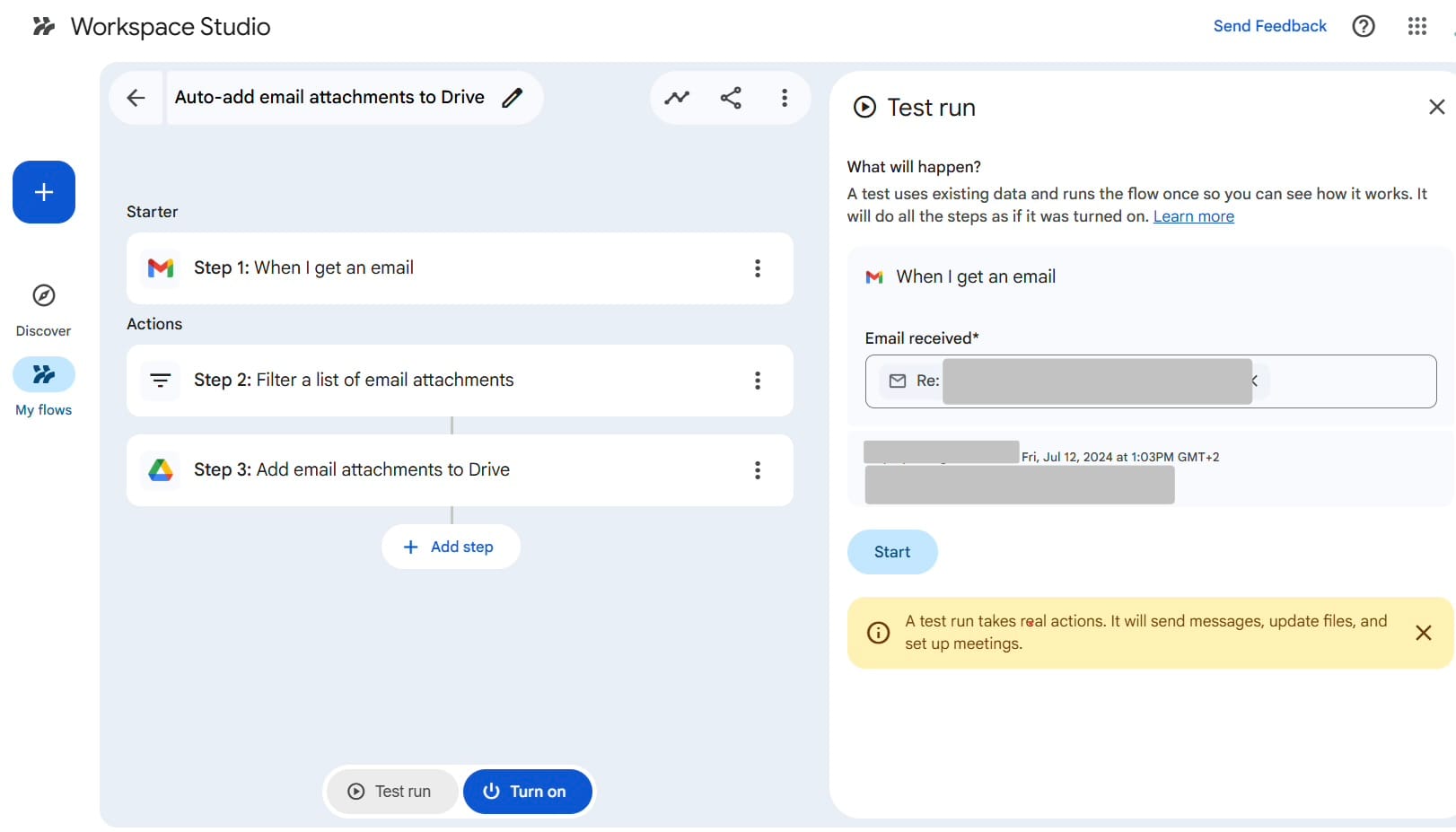The height and width of the screenshot is (832, 1456).
Task: Click the Add step button
Action: point(451,547)
